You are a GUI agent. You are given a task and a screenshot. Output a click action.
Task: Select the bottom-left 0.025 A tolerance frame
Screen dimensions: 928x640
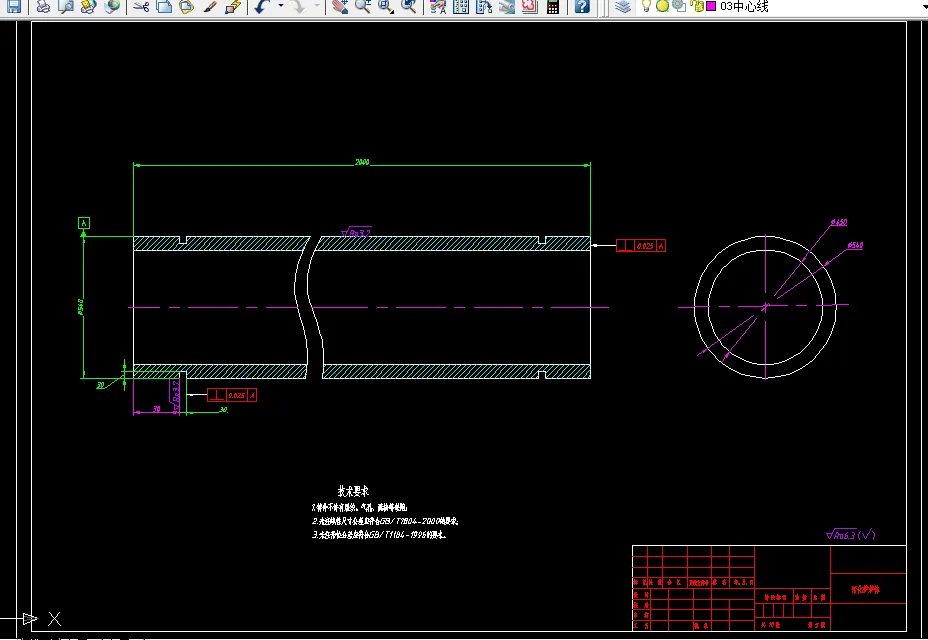[232, 395]
